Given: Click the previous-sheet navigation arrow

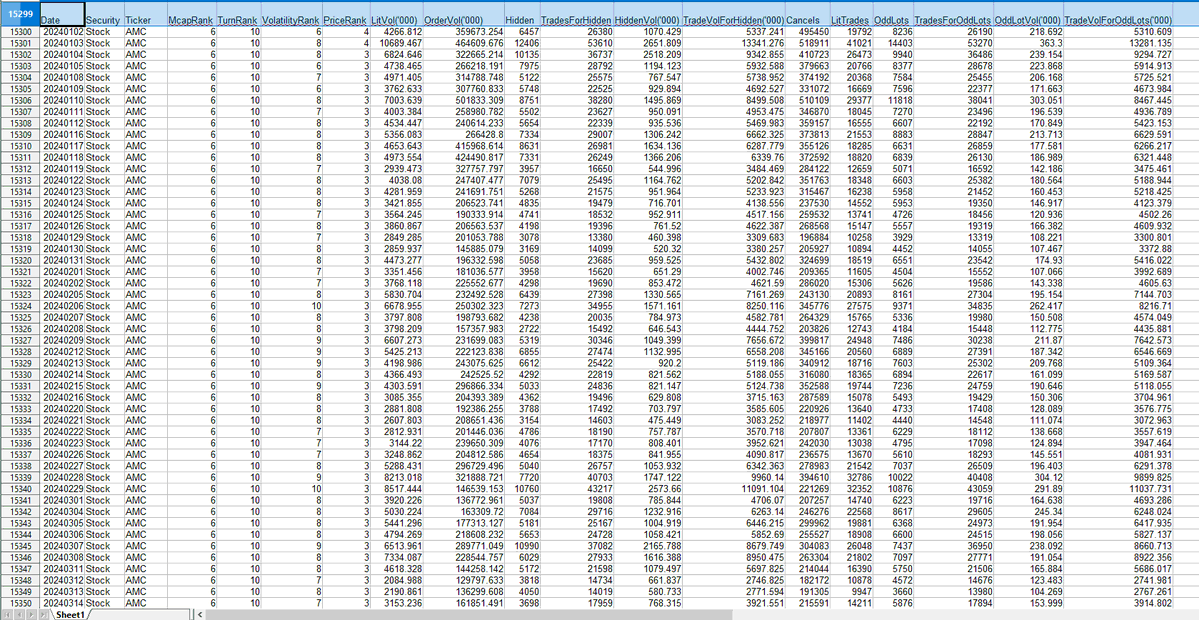Looking at the screenshot, I should 19,613.
